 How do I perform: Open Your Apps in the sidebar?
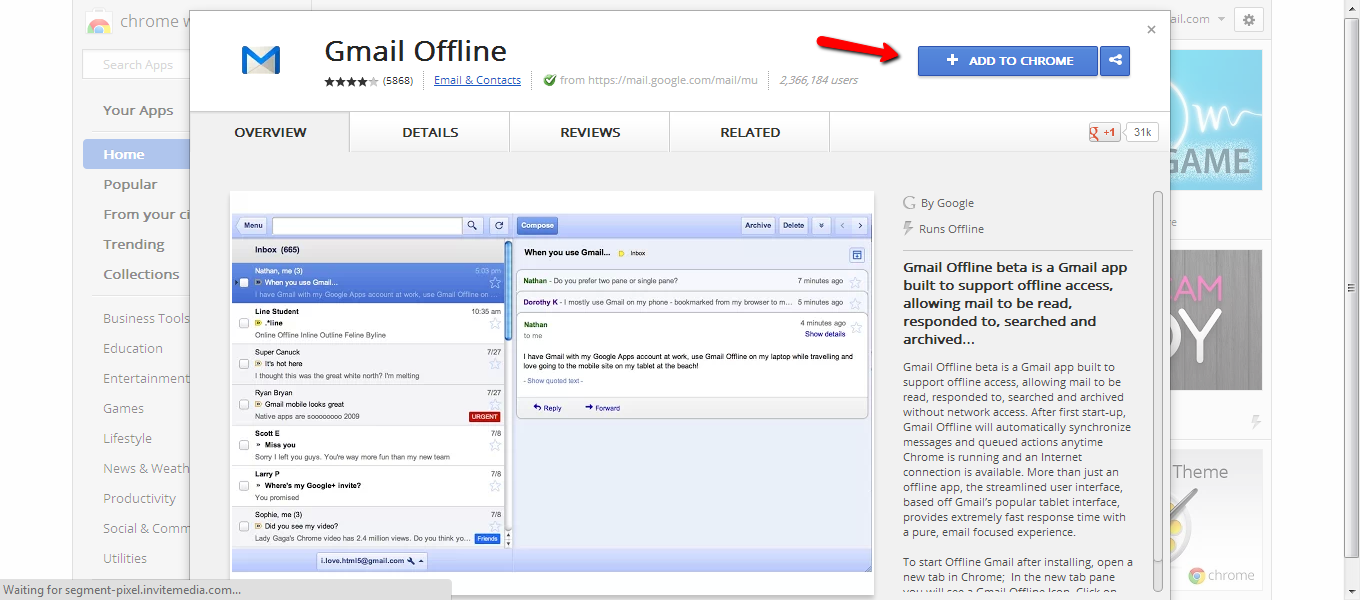[x=138, y=110]
